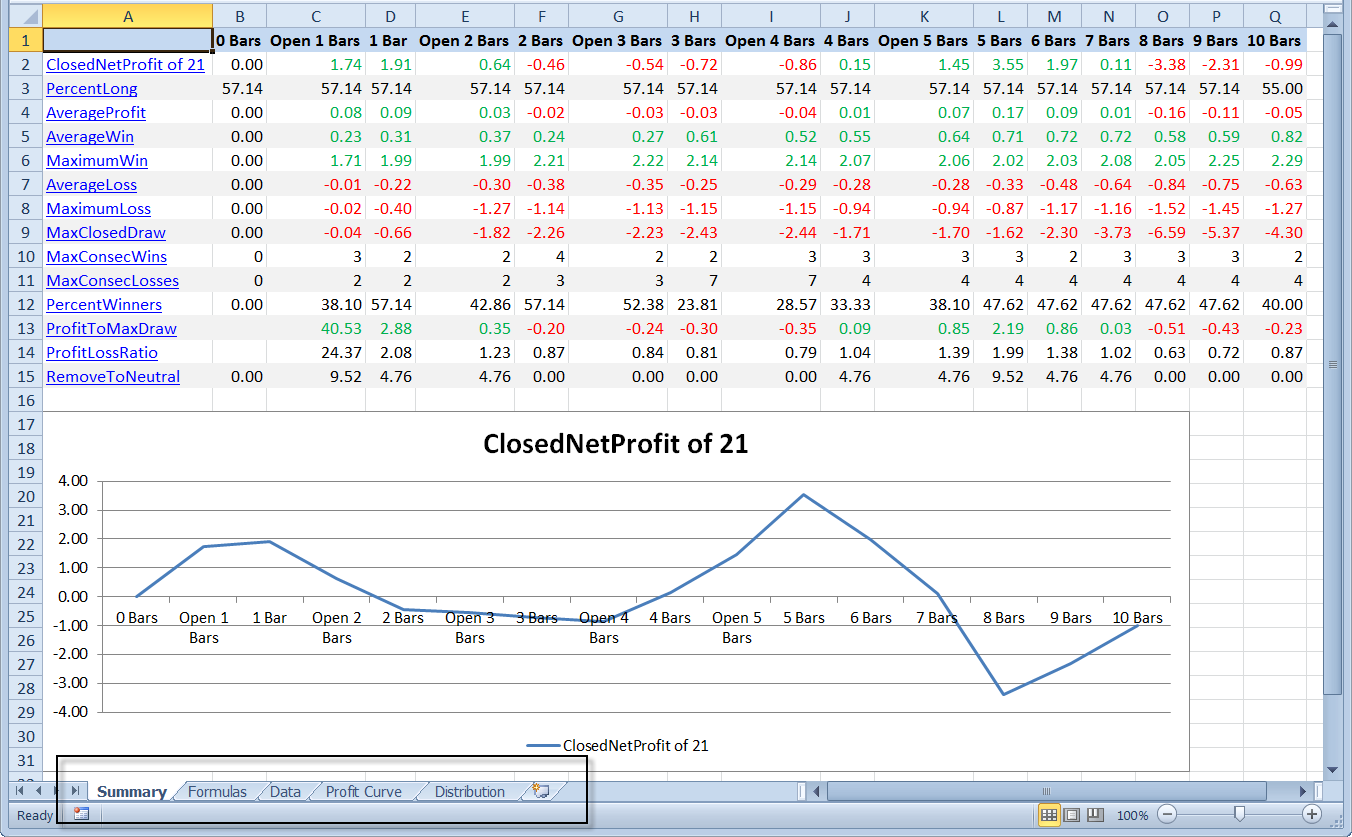Switch to Page Break Preview view
This screenshot has height=837, width=1352.
coord(1095,815)
